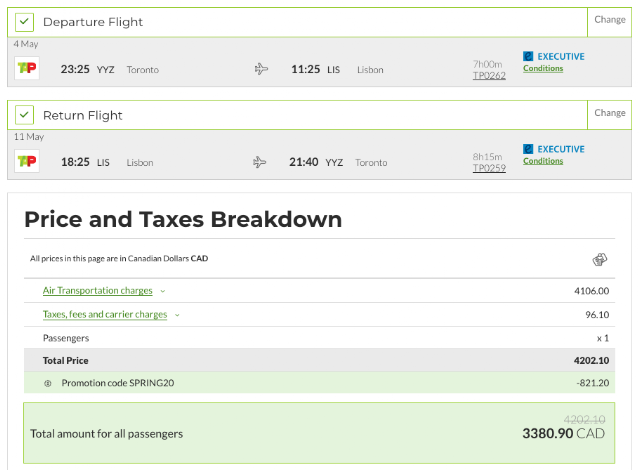This screenshot has height=470, width=640.
Task: Click the TAP airline logo on departure flight
Action: click(27, 68)
